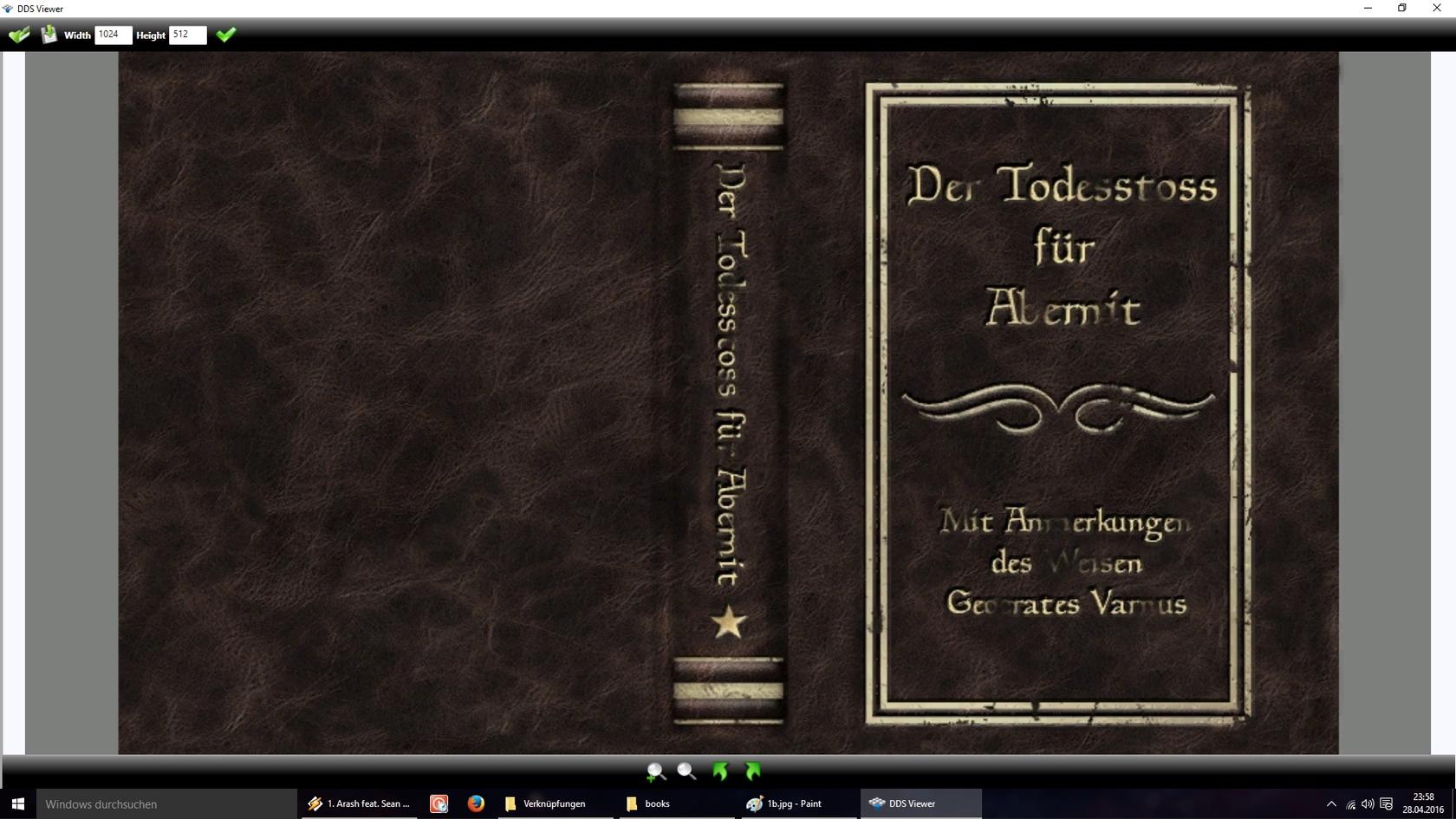Apply size with the green checkmark
This screenshot has height=819, width=1456.
click(226, 35)
